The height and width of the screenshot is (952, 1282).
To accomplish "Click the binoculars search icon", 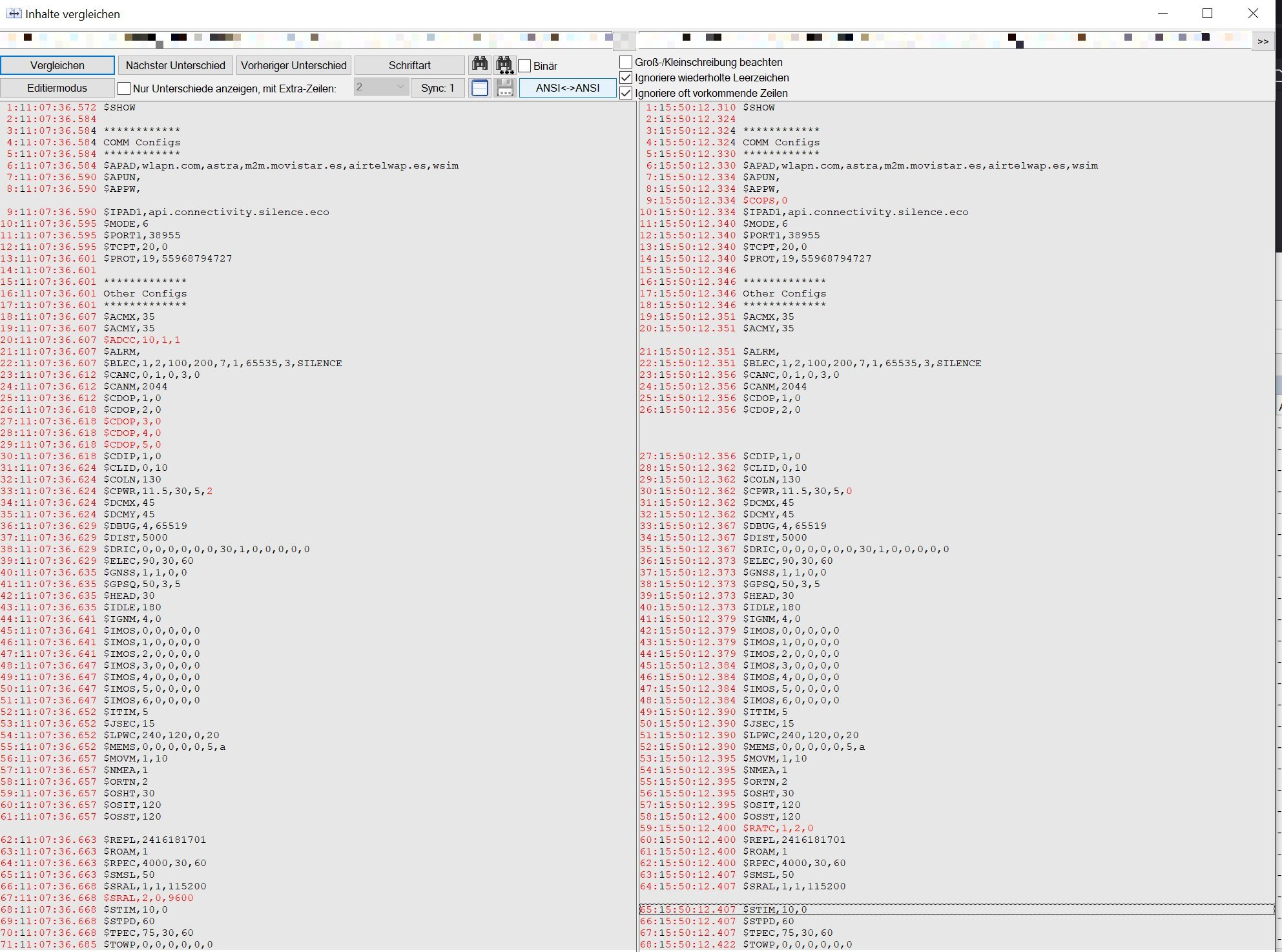I will pyautogui.click(x=480, y=65).
